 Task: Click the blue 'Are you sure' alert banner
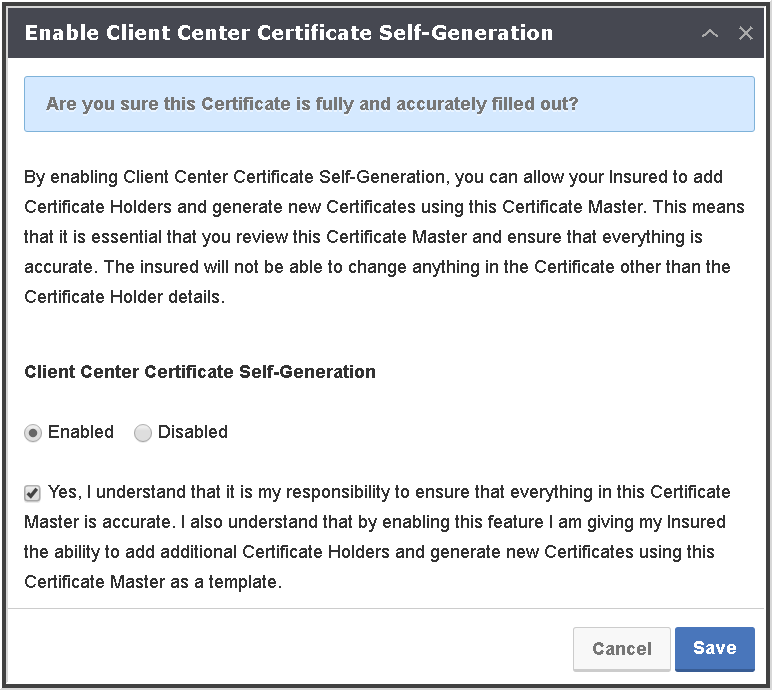pos(389,104)
